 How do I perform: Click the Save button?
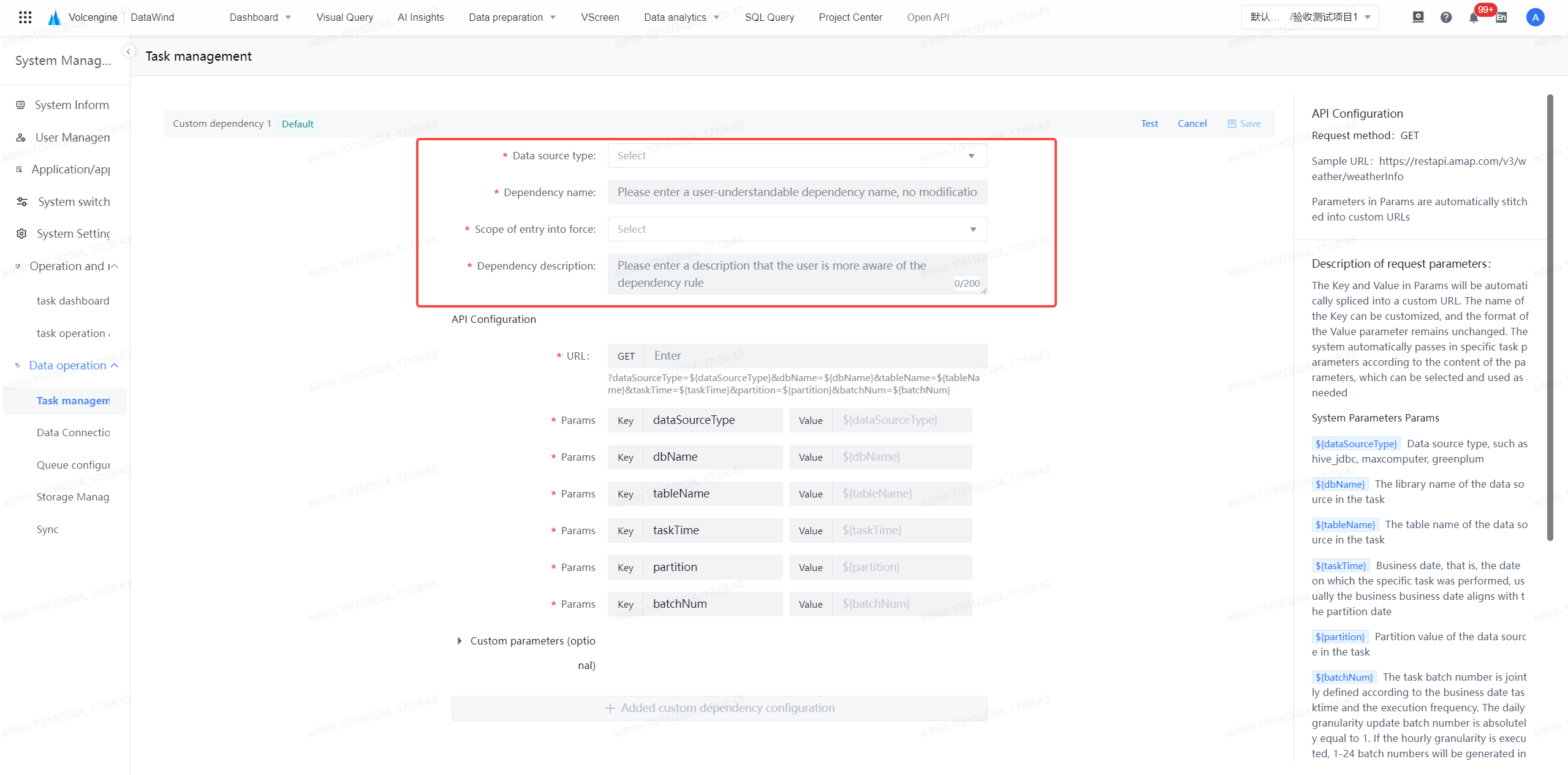[x=1244, y=123]
